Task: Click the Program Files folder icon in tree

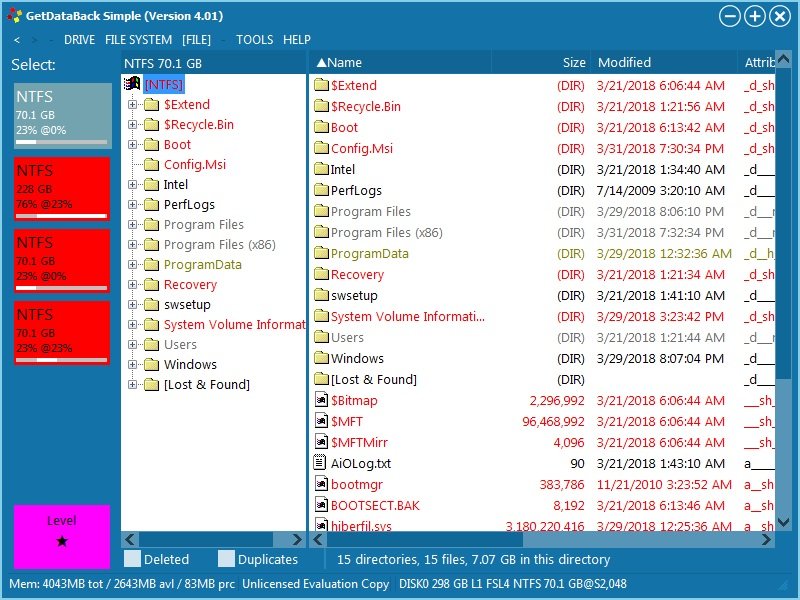Action: [x=152, y=224]
